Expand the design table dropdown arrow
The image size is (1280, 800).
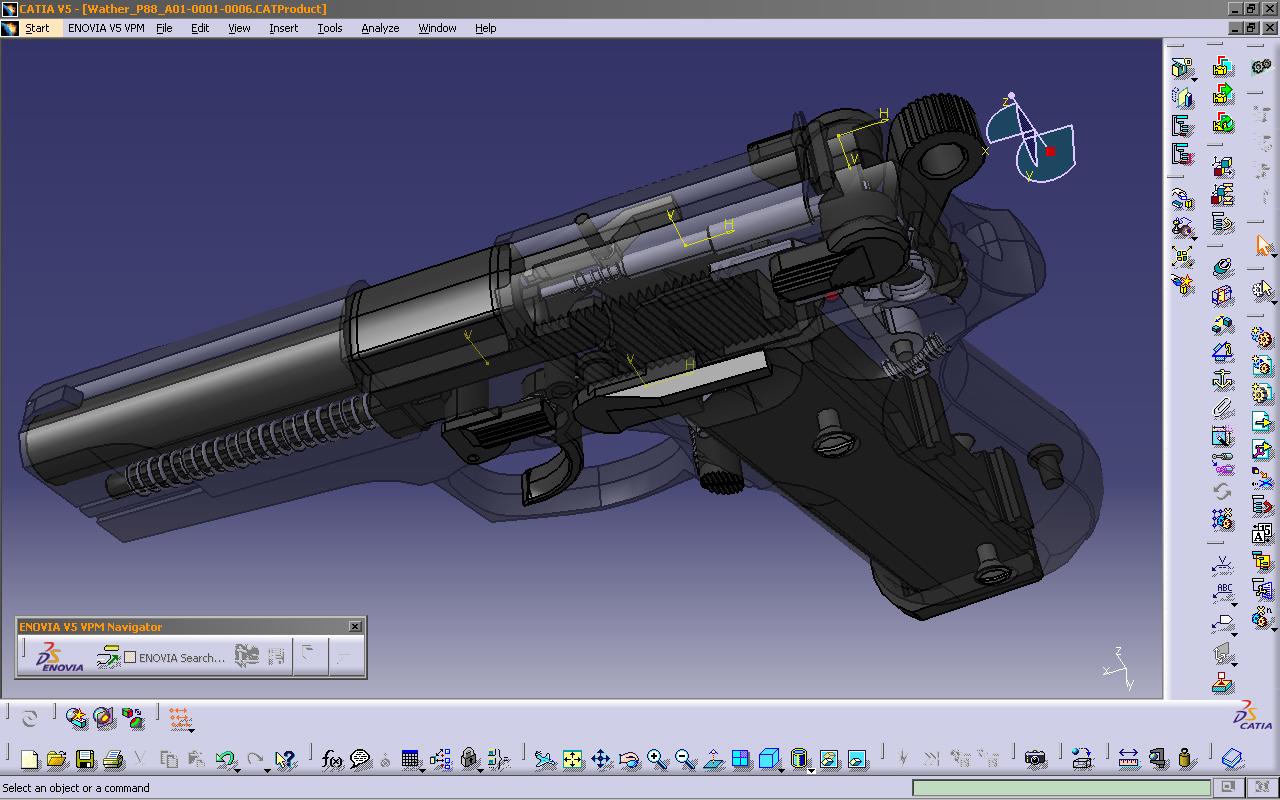[423, 769]
